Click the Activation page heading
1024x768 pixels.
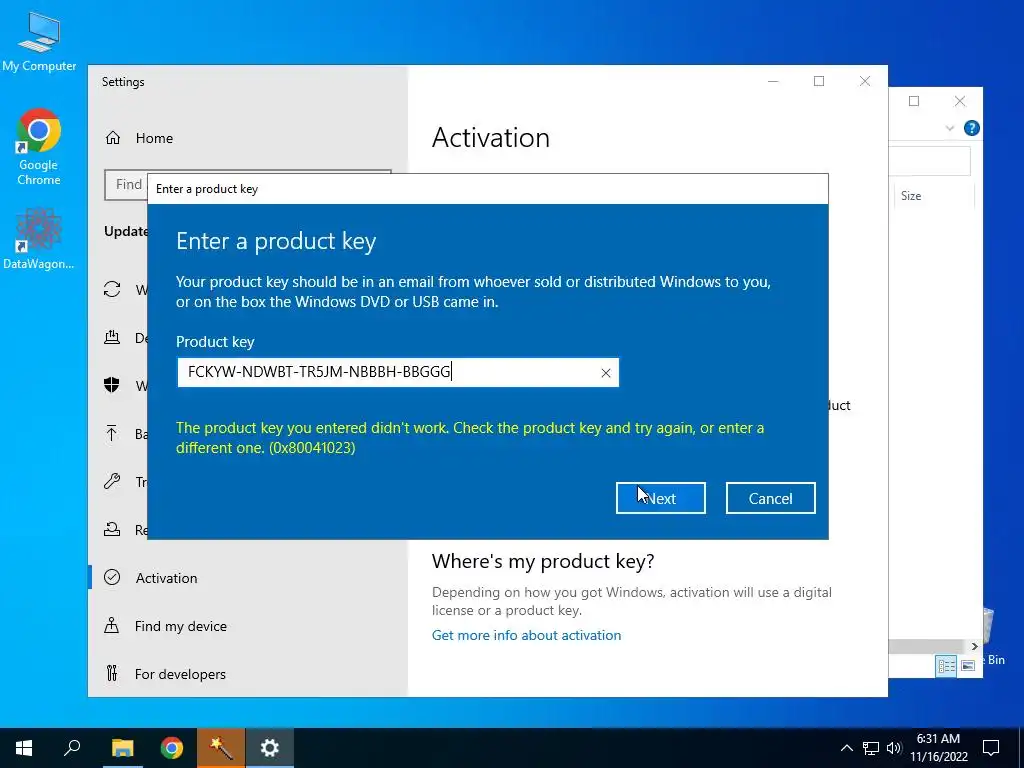click(x=490, y=138)
